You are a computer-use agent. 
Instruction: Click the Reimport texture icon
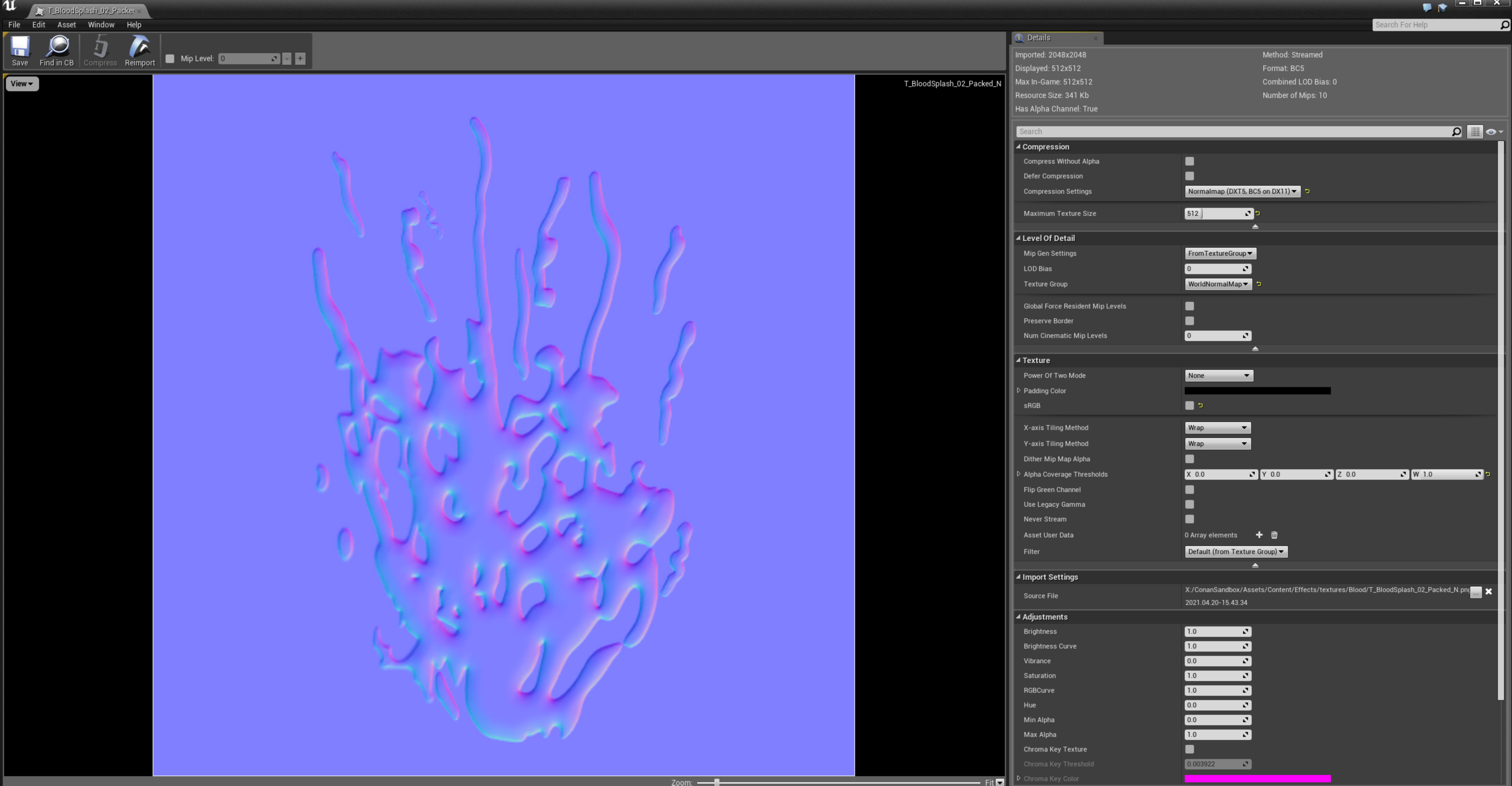[139, 50]
